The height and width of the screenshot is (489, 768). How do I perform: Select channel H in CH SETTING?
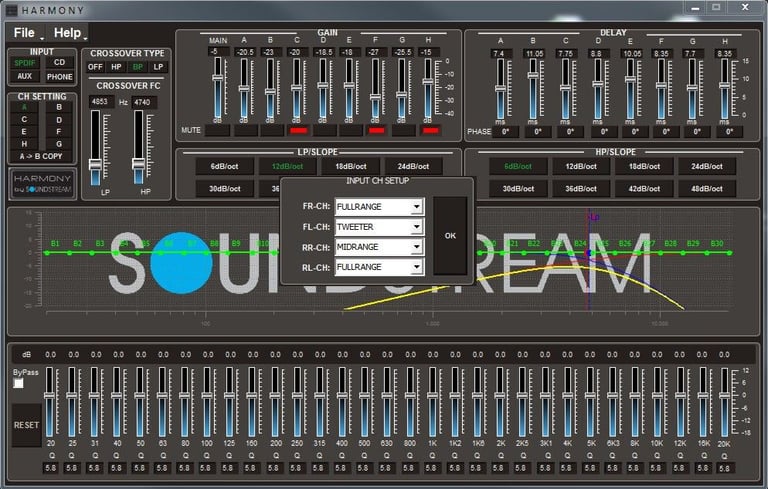tap(24, 144)
